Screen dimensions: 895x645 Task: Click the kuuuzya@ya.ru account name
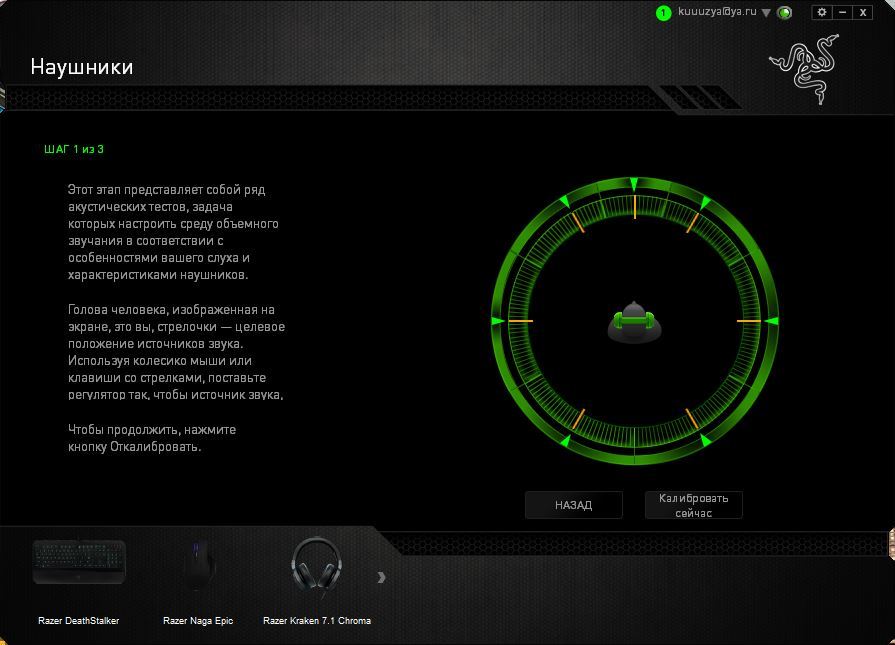coord(717,12)
